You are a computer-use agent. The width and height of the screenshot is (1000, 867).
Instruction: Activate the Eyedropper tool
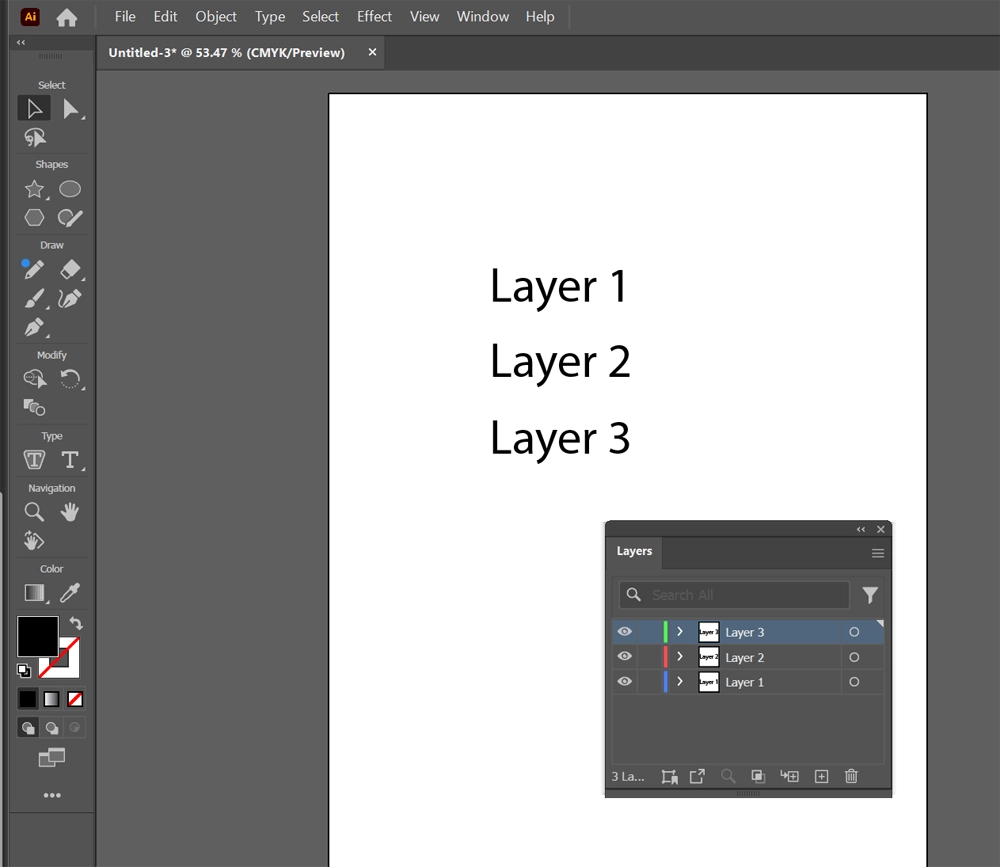coord(70,593)
